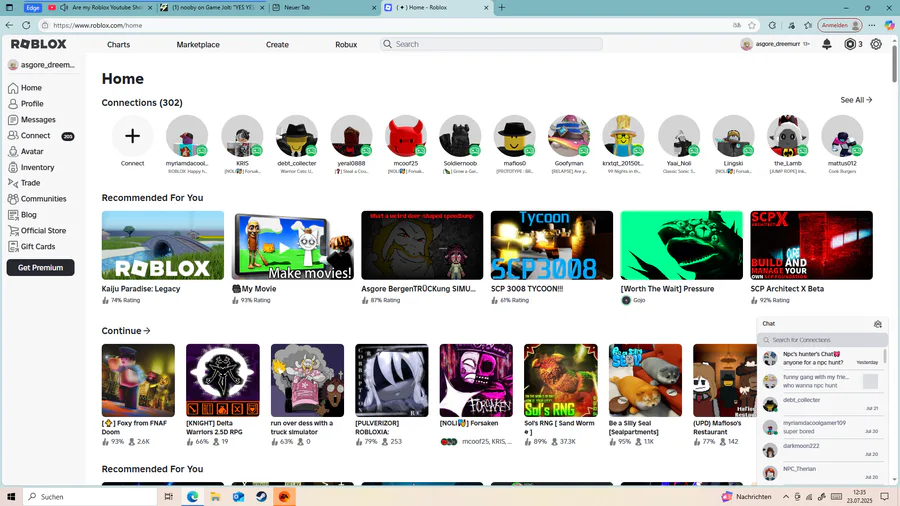The width and height of the screenshot is (900, 506).
Task: Click the Roblox search field
Action: (491, 44)
